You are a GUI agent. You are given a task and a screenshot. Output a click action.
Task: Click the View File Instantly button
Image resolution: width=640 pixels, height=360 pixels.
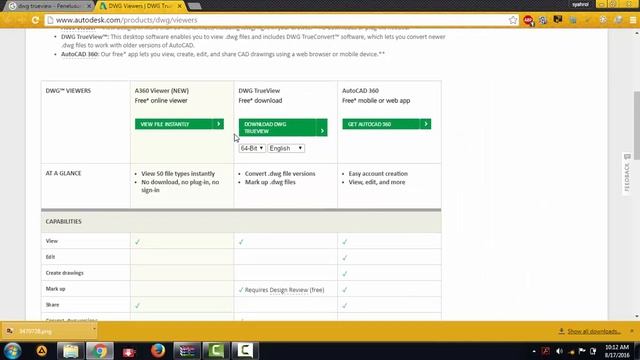pyautogui.click(x=179, y=124)
